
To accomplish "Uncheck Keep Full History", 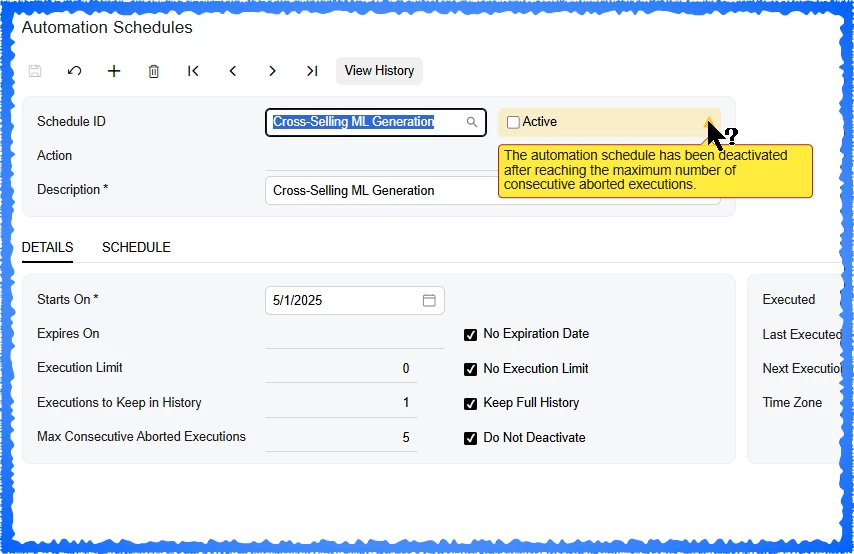I will [471, 403].
